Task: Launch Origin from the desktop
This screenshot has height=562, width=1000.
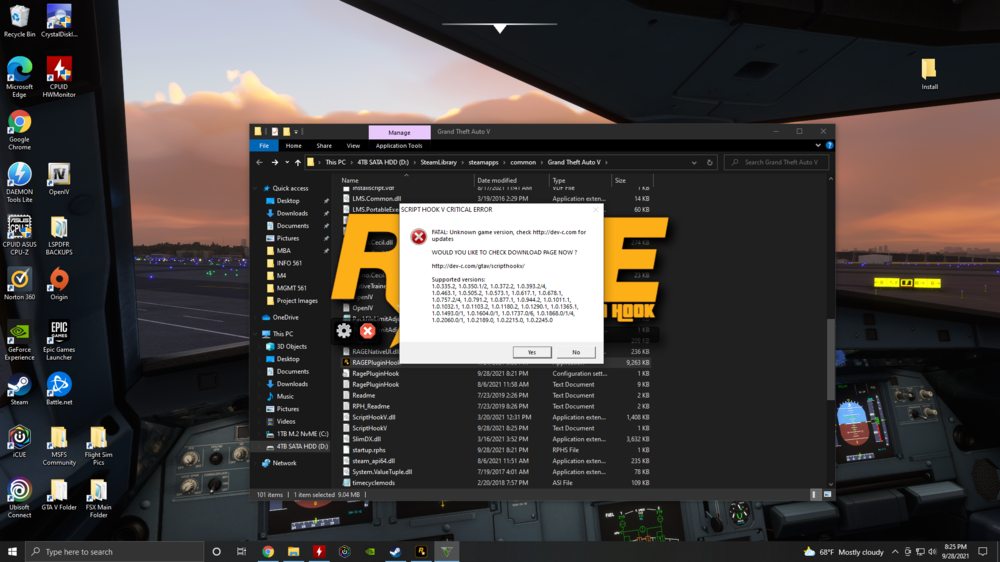Action: pyautogui.click(x=59, y=284)
